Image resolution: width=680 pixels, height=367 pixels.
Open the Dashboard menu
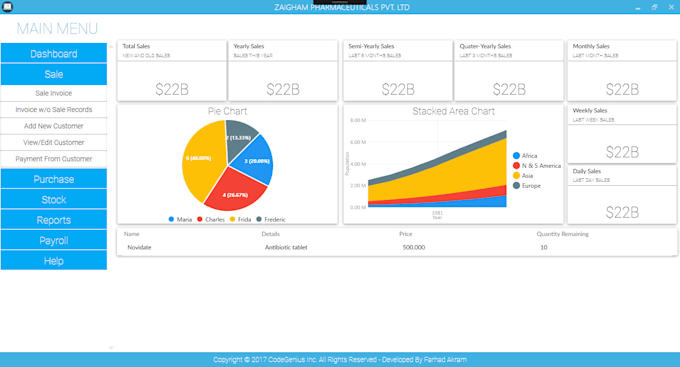coord(54,53)
